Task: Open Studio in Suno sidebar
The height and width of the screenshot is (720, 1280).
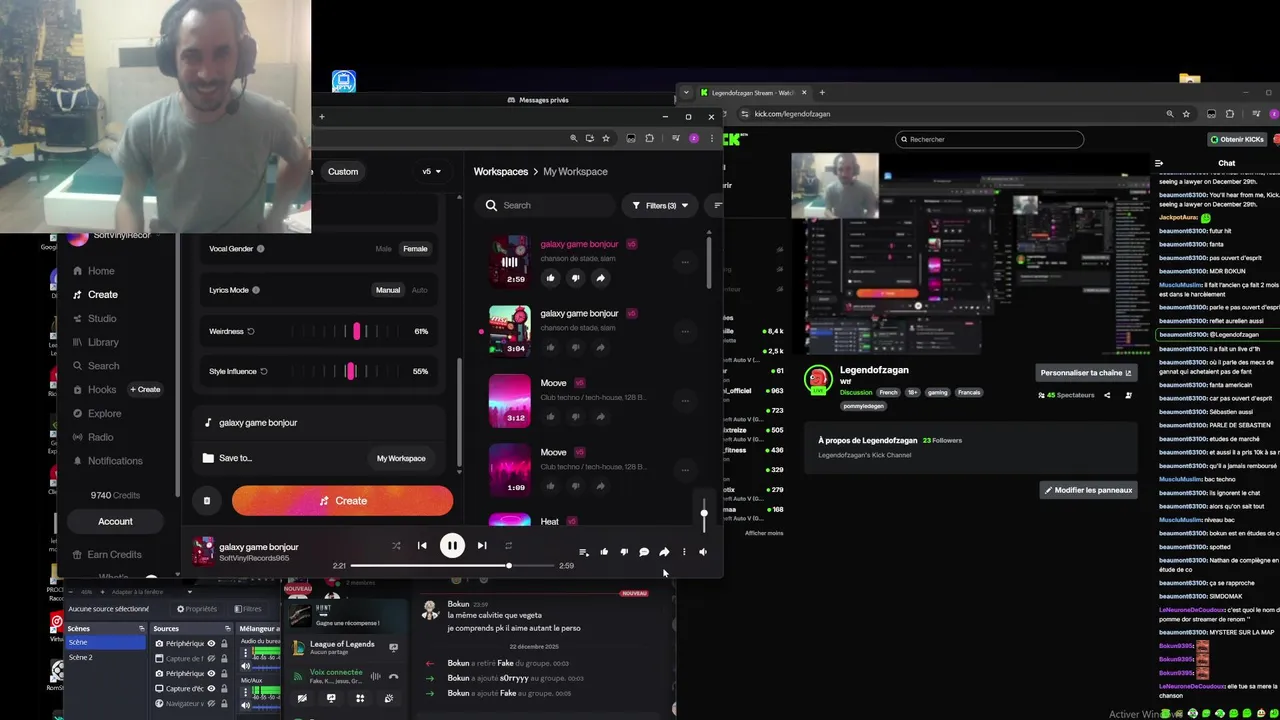Action: coord(102,319)
